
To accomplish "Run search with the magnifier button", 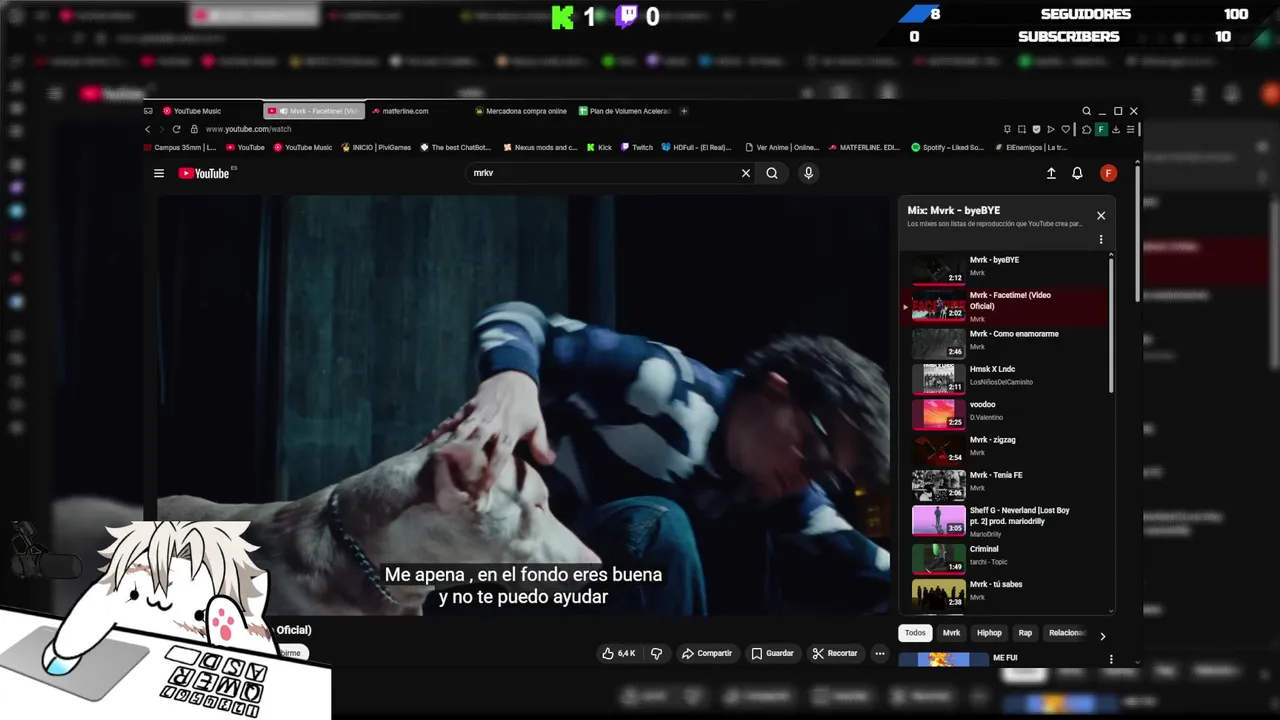I will click(772, 173).
